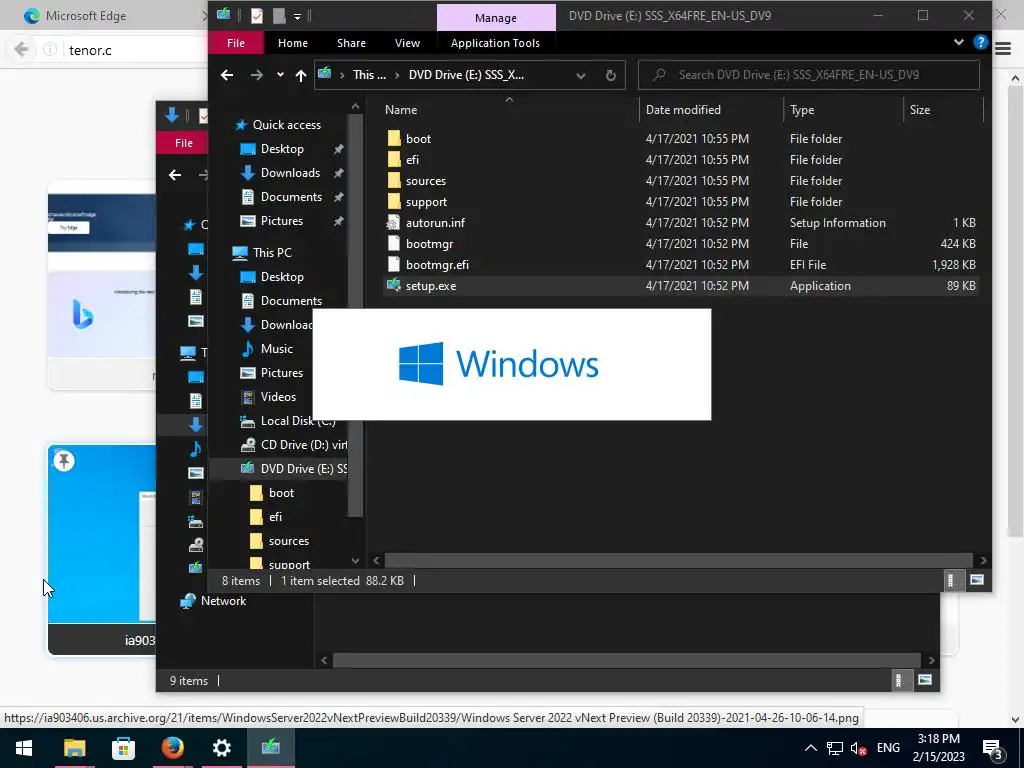Launch Microsoft Store from taskbar
The height and width of the screenshot is (768, 1024).
click(123, 748)
